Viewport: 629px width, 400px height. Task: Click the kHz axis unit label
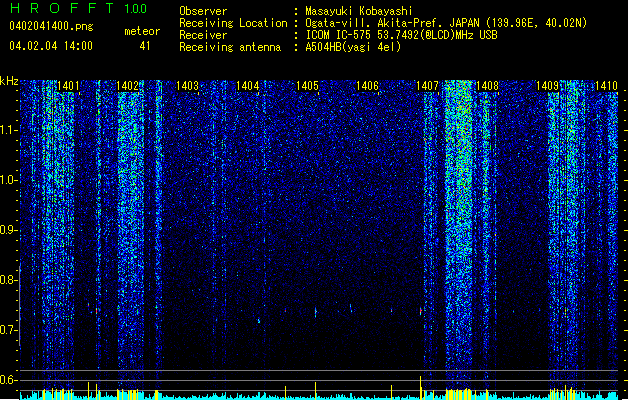tap(9, 81)
